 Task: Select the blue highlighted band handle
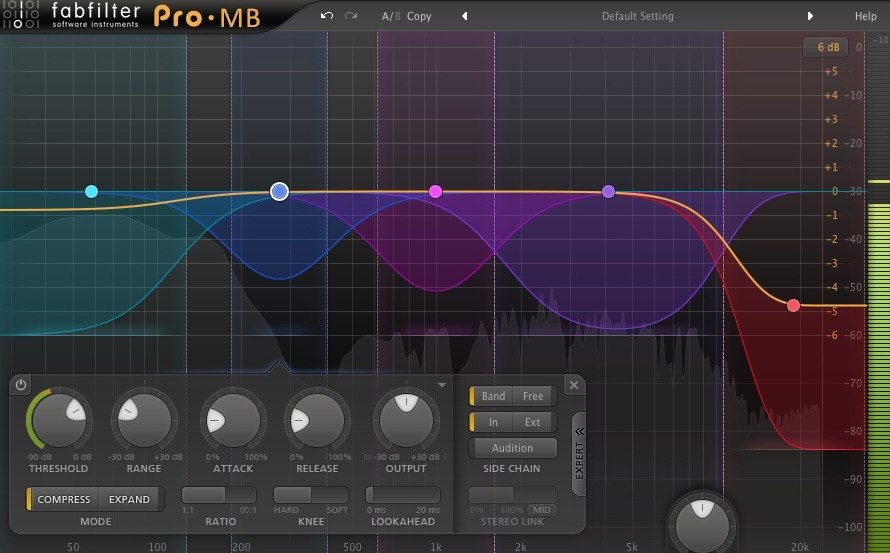(279, 191)
